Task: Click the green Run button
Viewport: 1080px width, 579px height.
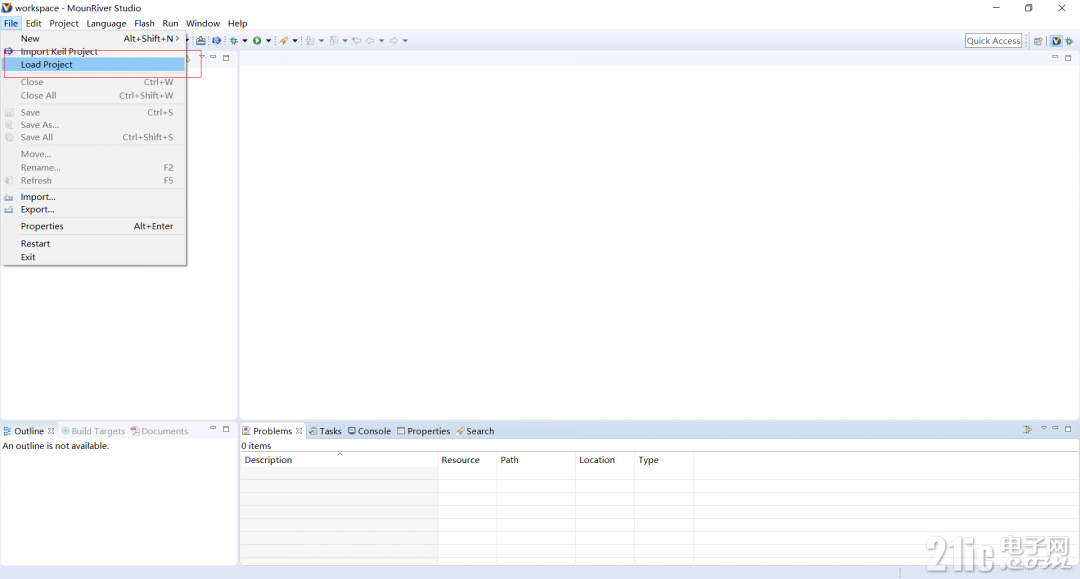Action: tap(257, 41)
